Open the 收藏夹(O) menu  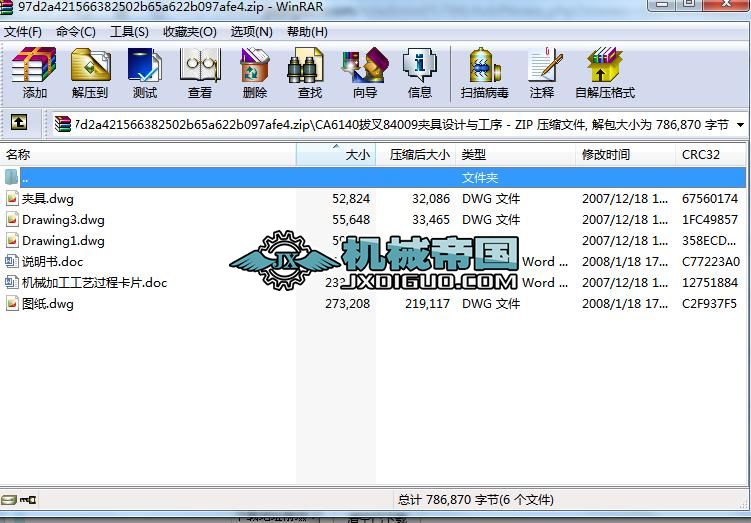[x=190, y=32]
